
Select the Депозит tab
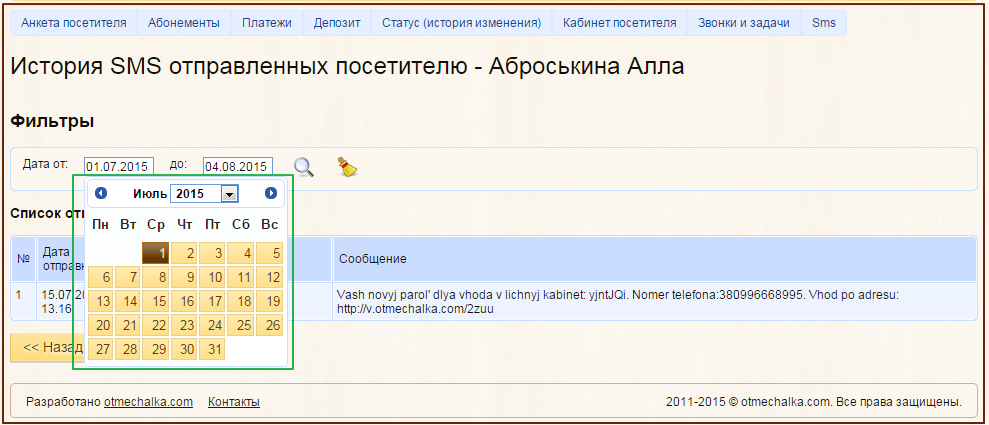tap(337, 23)
